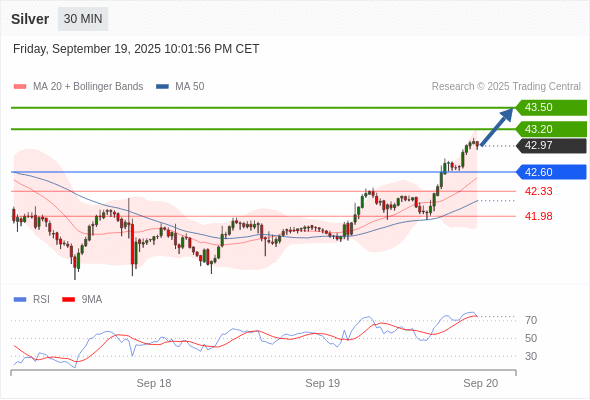
Task: Click the blue upward trend arrow
Action: (497, 127)
